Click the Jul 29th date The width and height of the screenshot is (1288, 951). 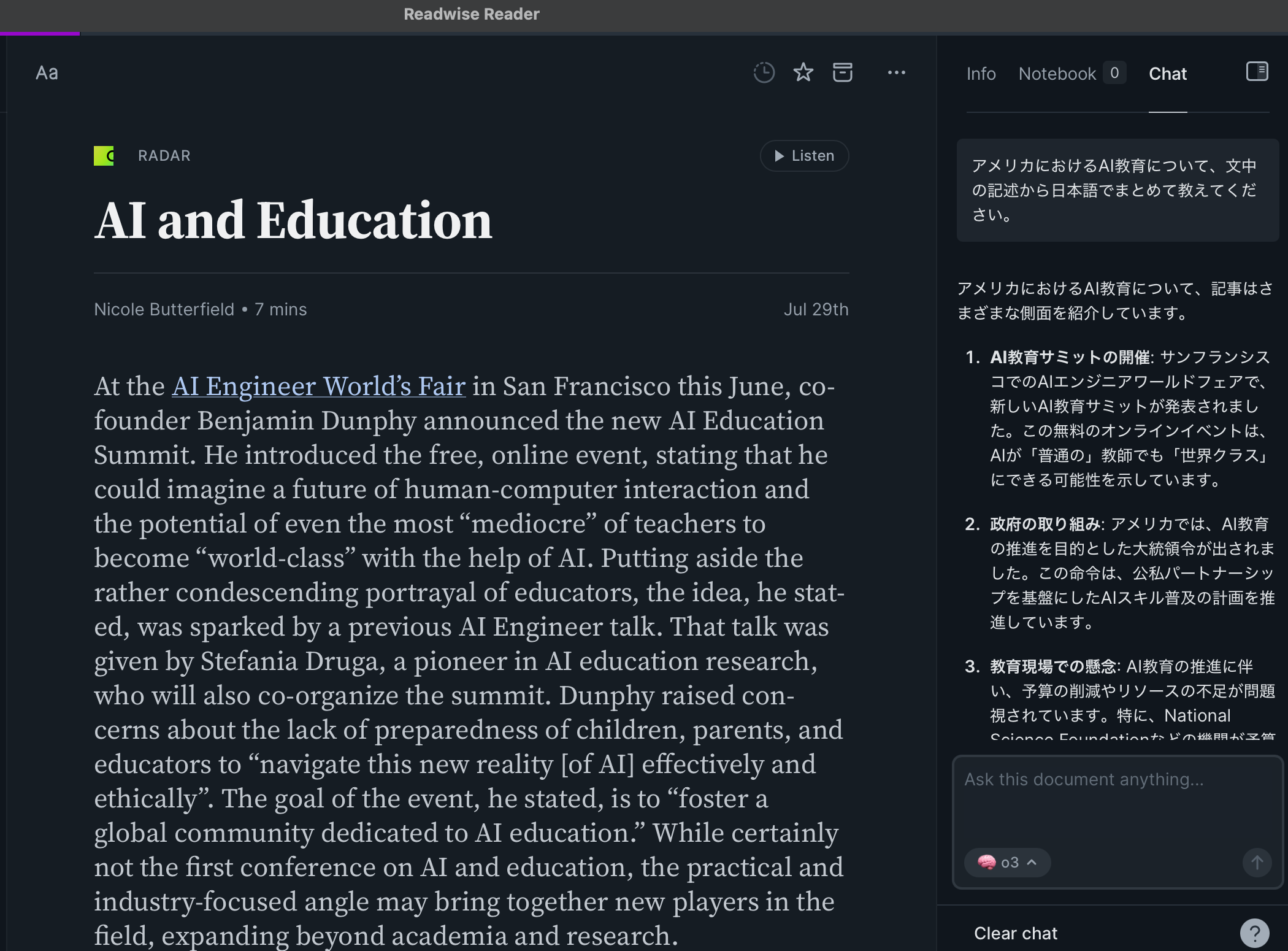tap(816, 309)
